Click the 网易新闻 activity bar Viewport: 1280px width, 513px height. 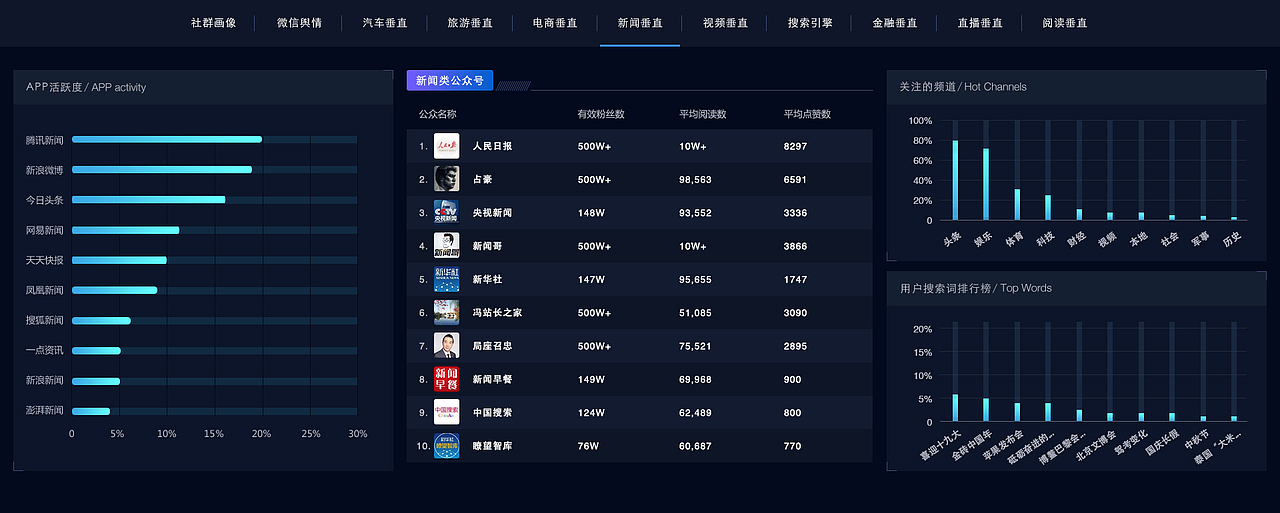click(126, 230)
